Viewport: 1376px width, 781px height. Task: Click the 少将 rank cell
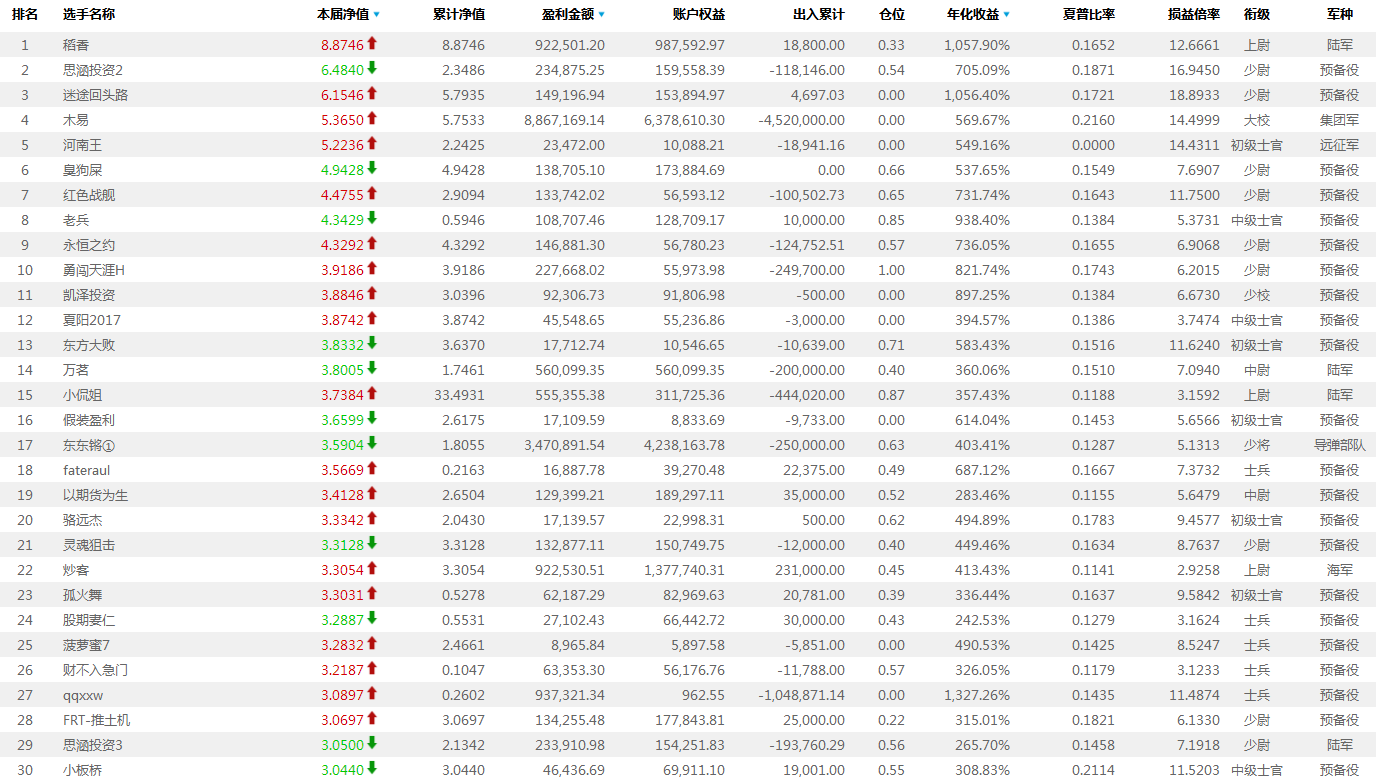[x=1257, y=445]
